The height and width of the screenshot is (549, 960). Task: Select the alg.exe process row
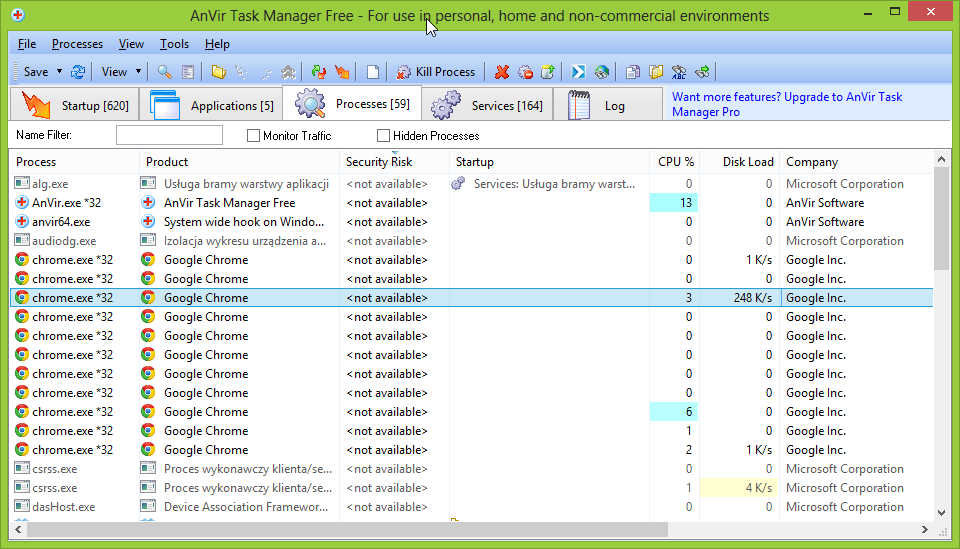471,184
